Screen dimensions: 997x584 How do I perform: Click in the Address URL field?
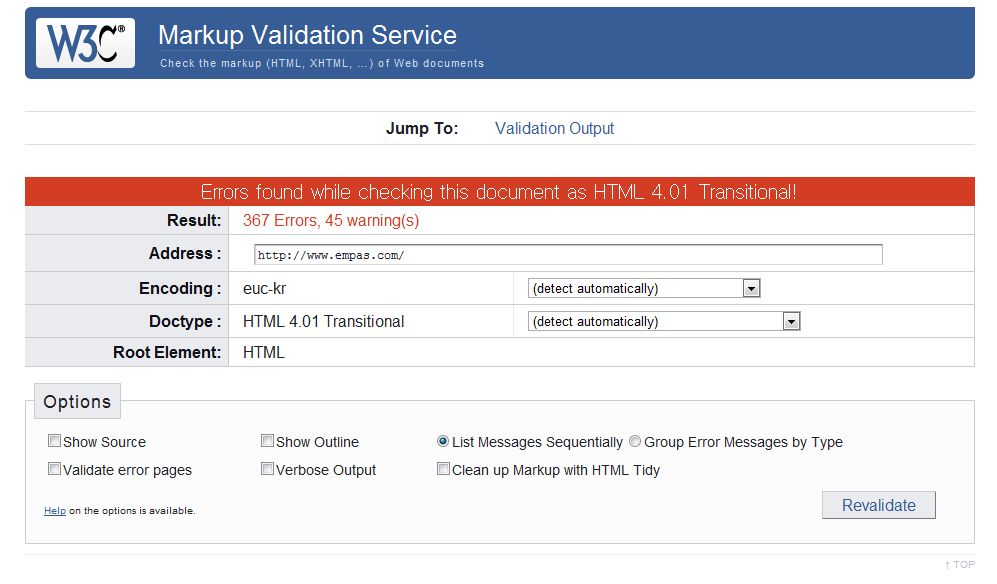click(568, 254)
